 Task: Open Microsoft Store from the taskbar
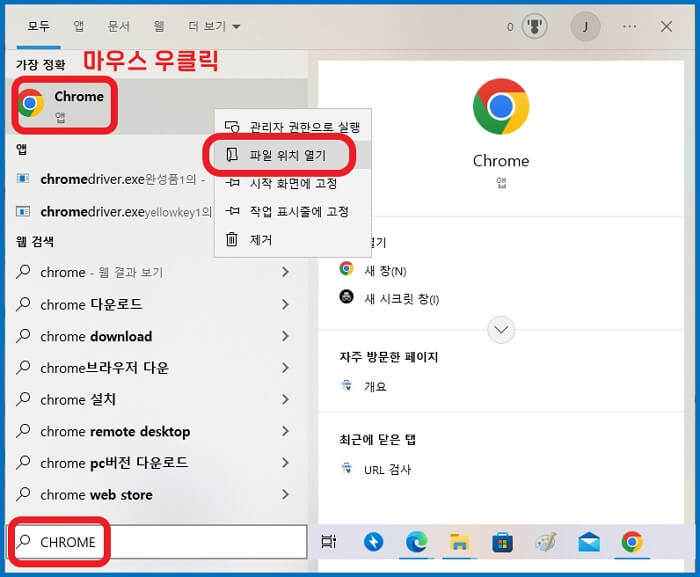502,542
